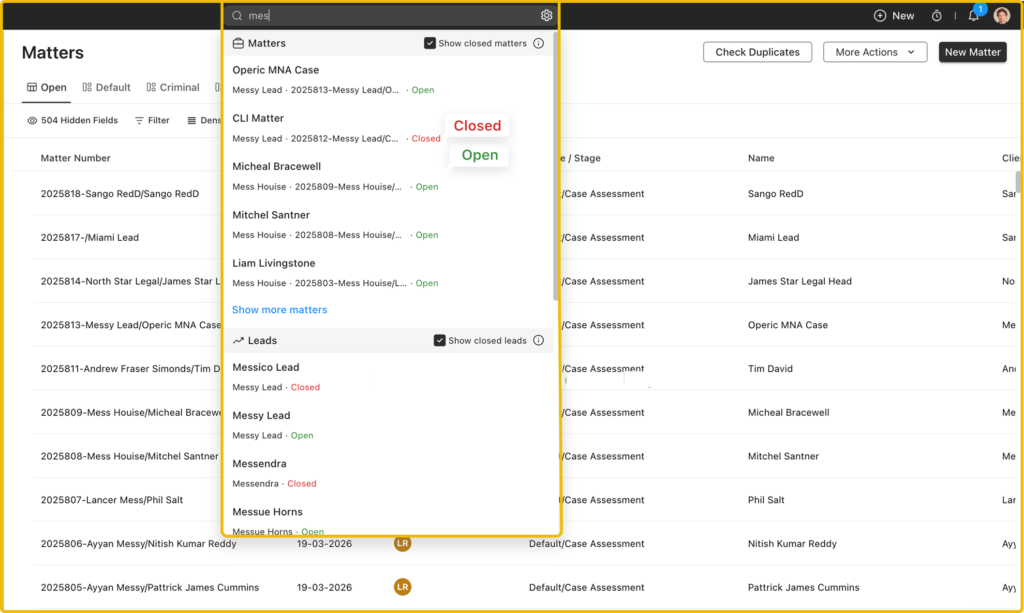Screen dimensions: 1024x613
Task: Click the 504 Hidden Fields eye icon
Action: 33,121
